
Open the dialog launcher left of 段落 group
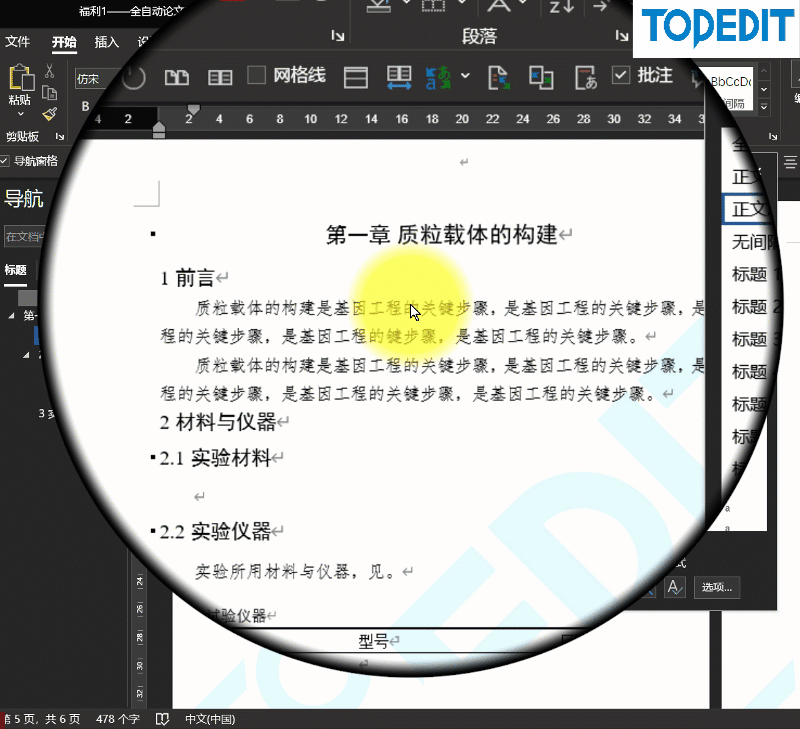coord(337,35)
